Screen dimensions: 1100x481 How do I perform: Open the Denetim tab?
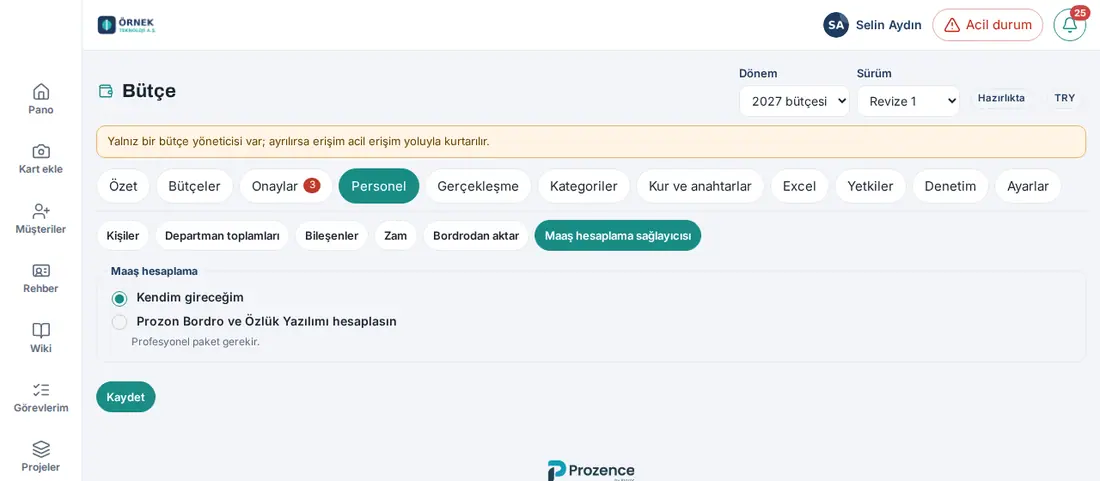(x=950, y=186)
